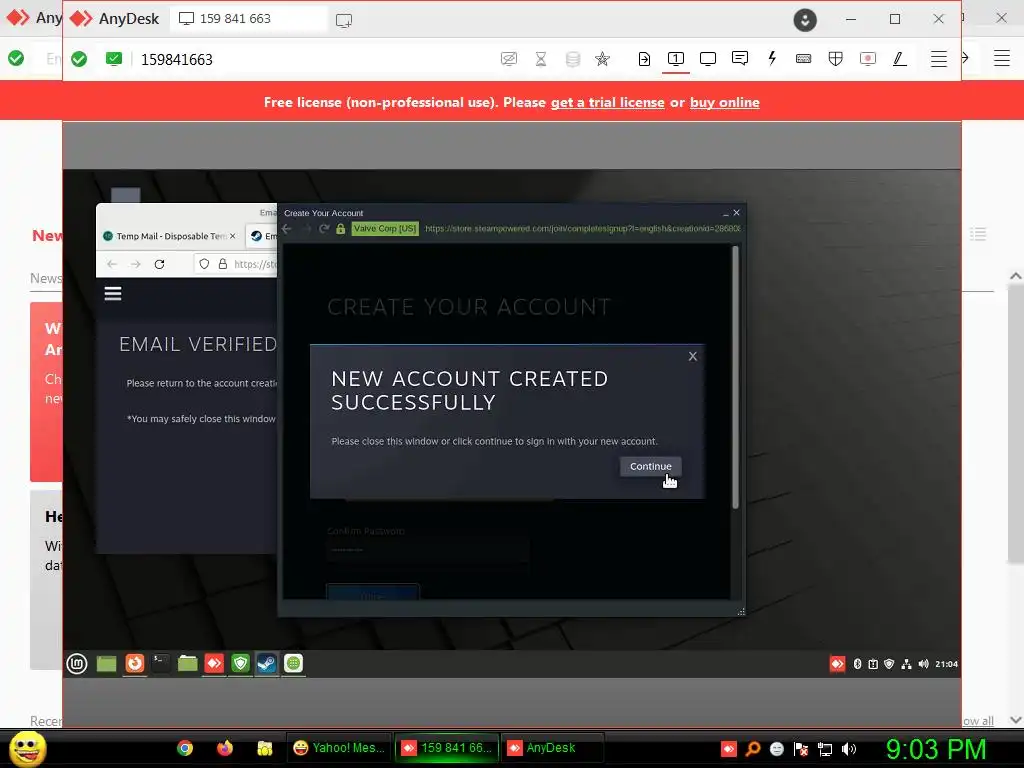
Task: Open the AnyDesk session hamburger menu
Action: pos(938,59)
